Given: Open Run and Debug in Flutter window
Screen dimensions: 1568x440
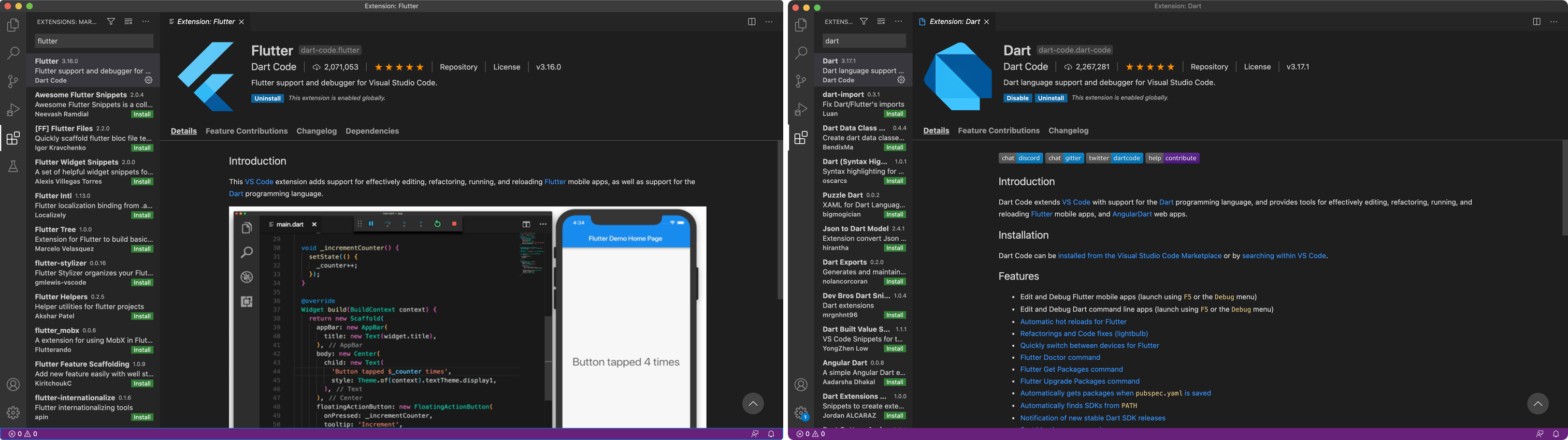Looking at the screenshot, I should 13,110.
